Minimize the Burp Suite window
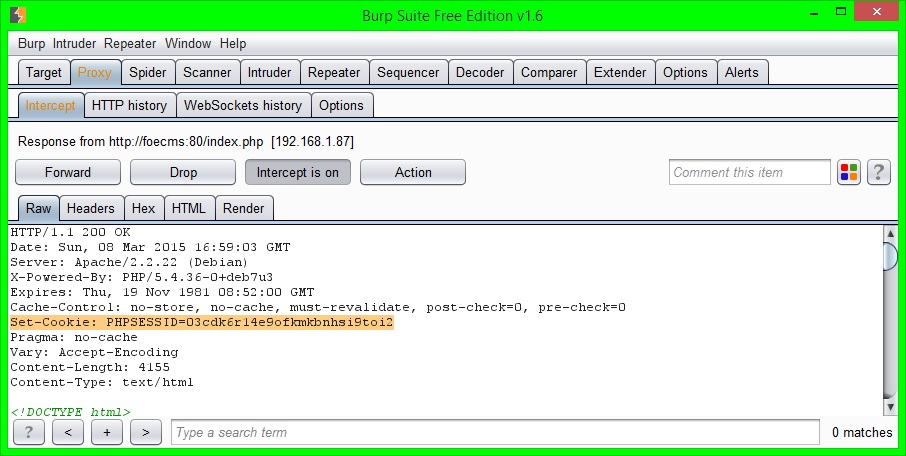 815,13
